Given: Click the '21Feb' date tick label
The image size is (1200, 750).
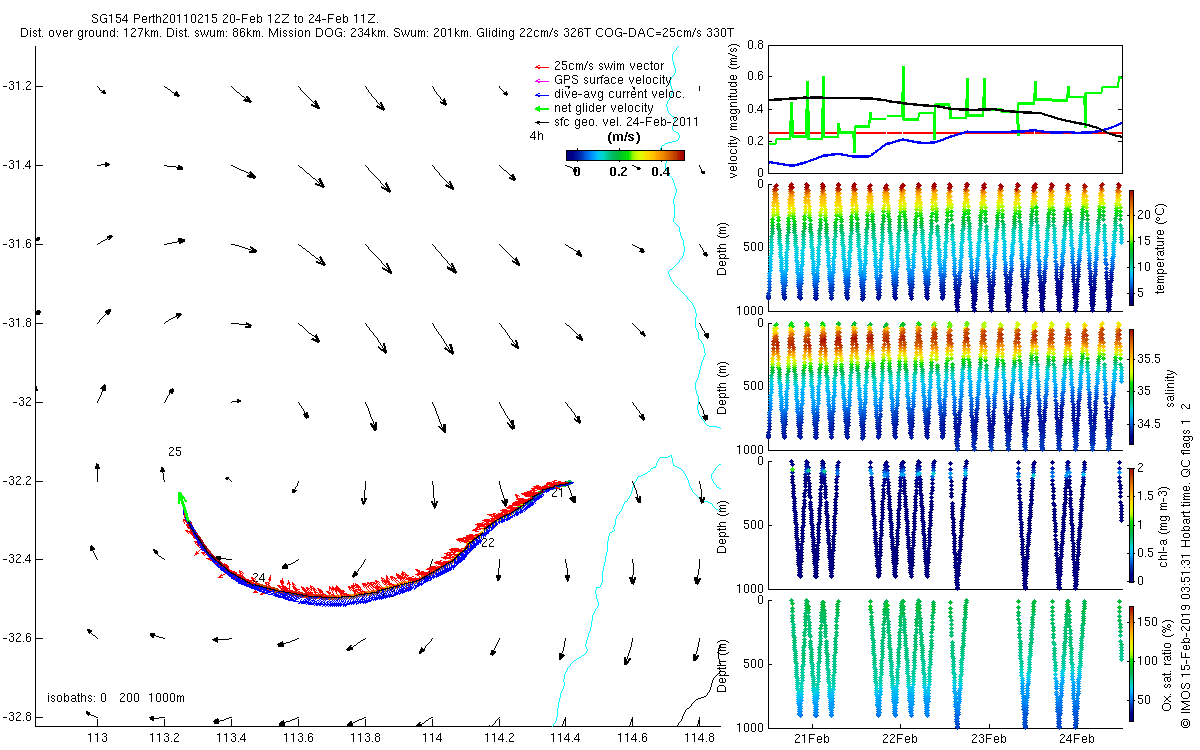Looking at the screenshot, I should point(812,738).
